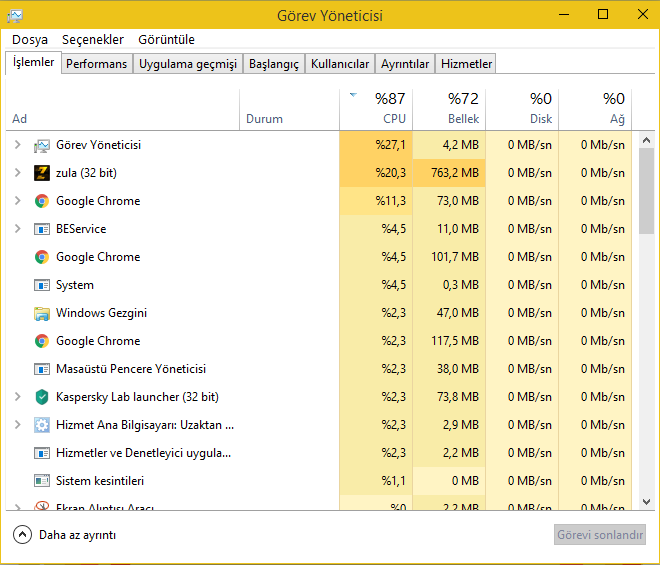The image size is (660, 565).
Task: Click the System process icon
Action: tap(42, 285)
